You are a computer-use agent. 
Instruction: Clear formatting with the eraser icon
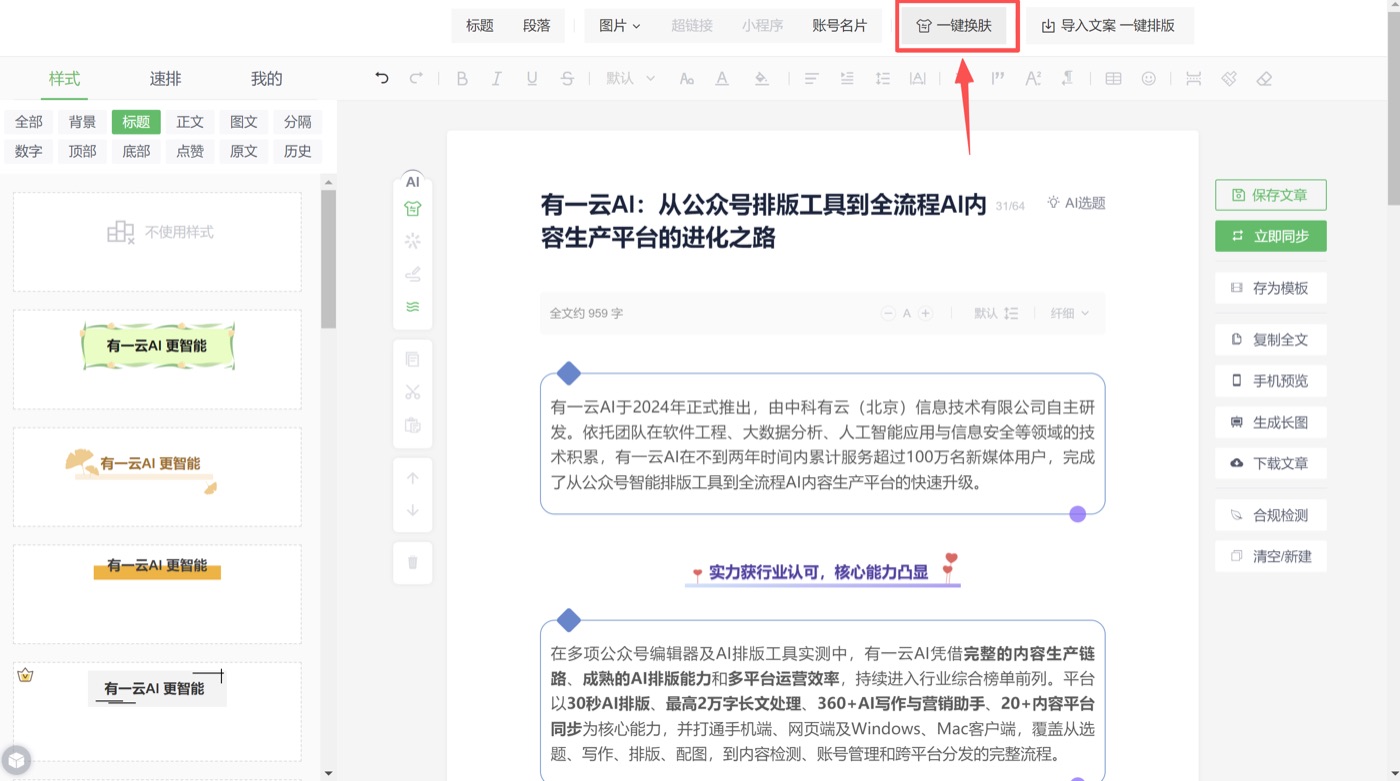pyautogui.click(x=1264, y=78)
